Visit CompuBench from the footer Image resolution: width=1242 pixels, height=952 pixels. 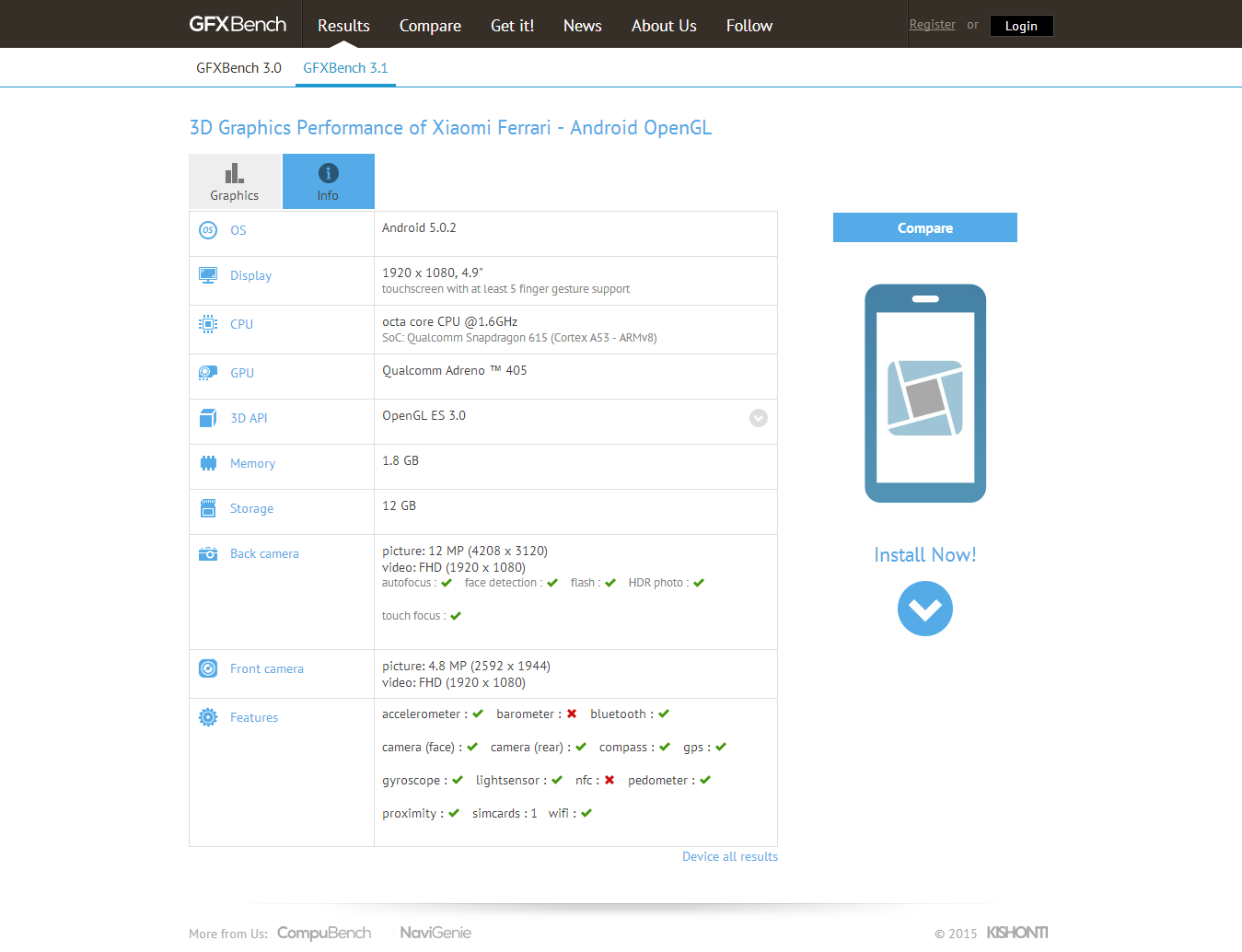pyautogui.click(x=324, y=933)
